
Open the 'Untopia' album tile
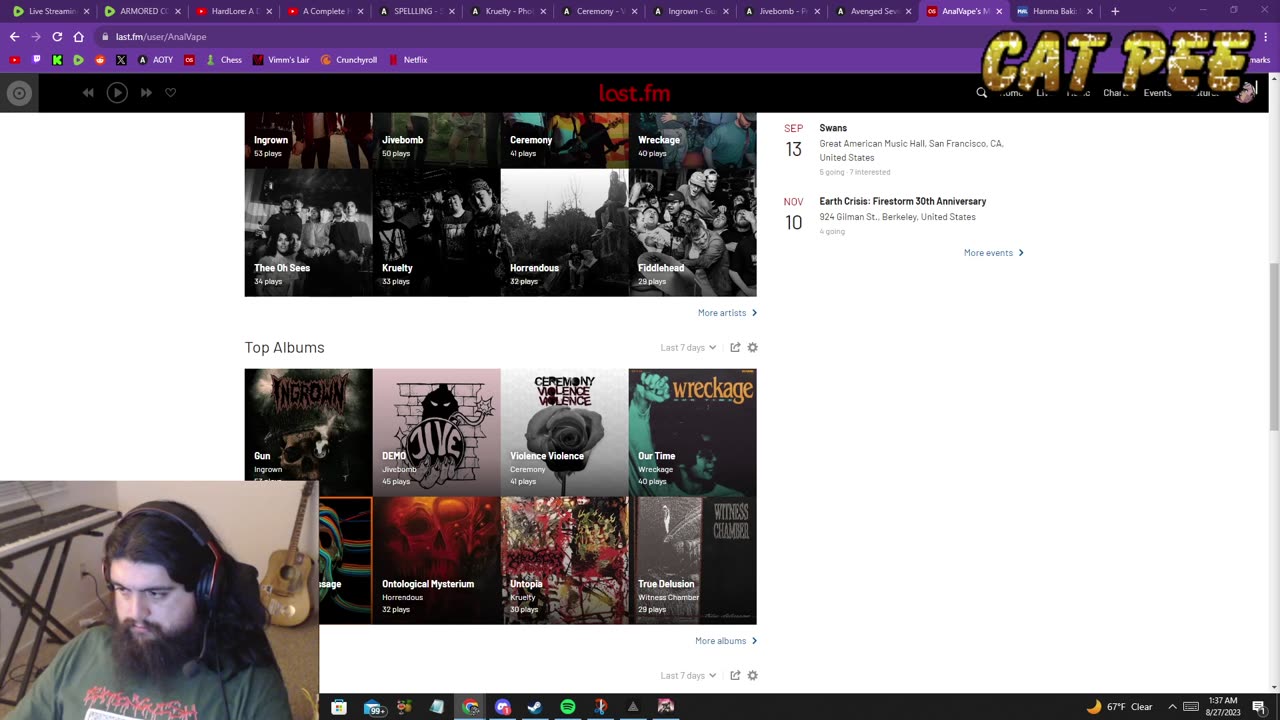(x=564, y=560)
